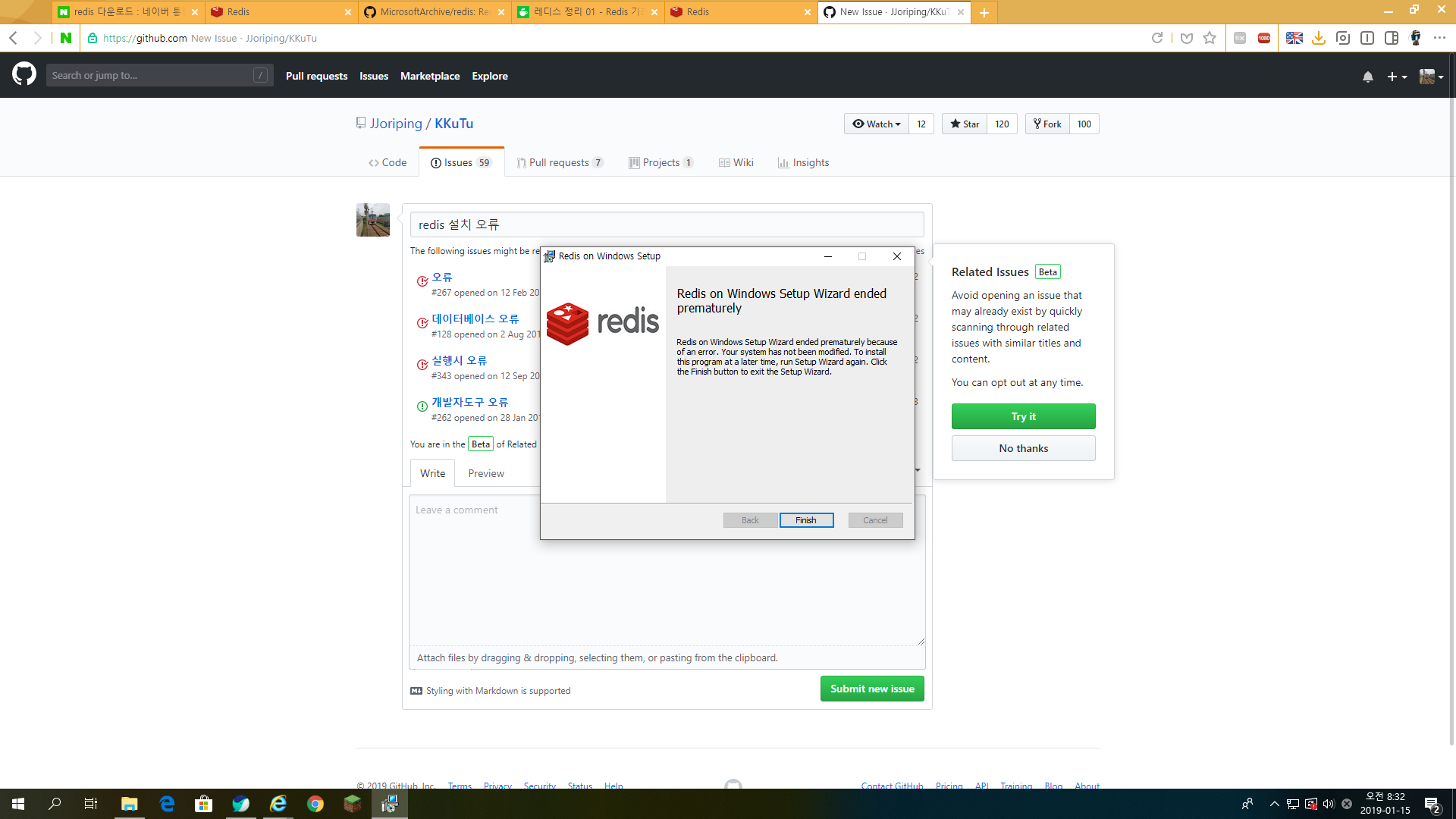This screenshot has width=1456, height=819.
Task: Open the screenshot extension icon
Action: click(1343, 38)
